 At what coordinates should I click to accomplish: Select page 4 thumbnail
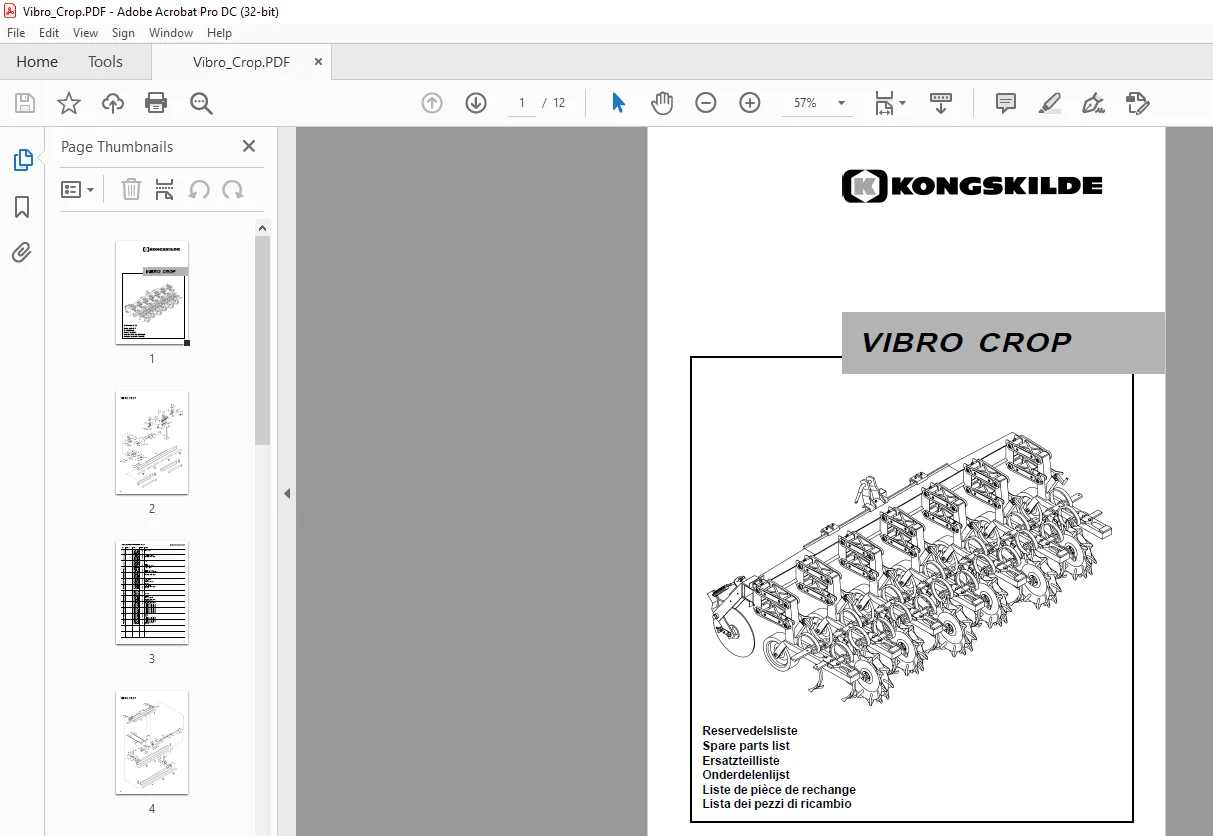(x=152, y=742)
